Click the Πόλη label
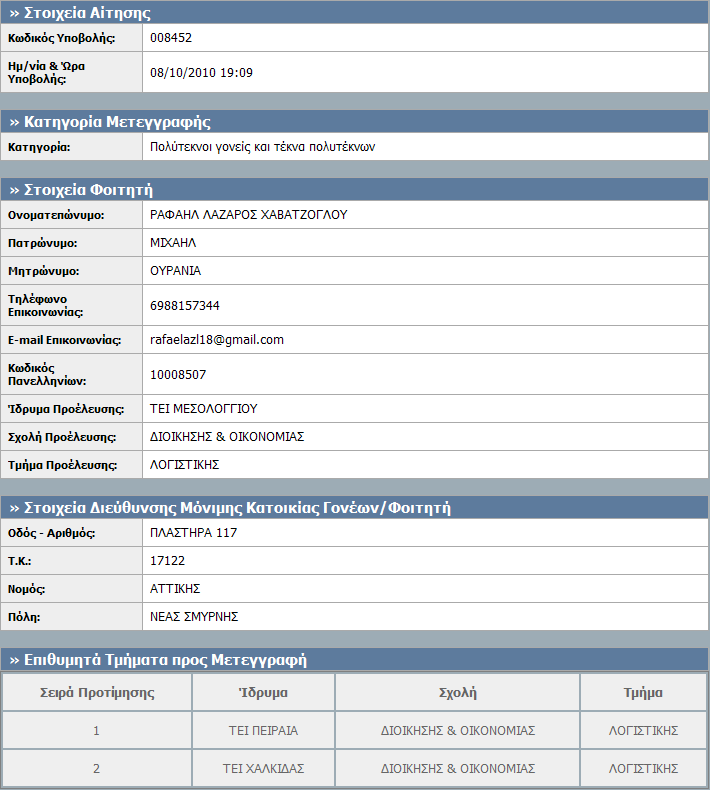 [x=24, y=617]
